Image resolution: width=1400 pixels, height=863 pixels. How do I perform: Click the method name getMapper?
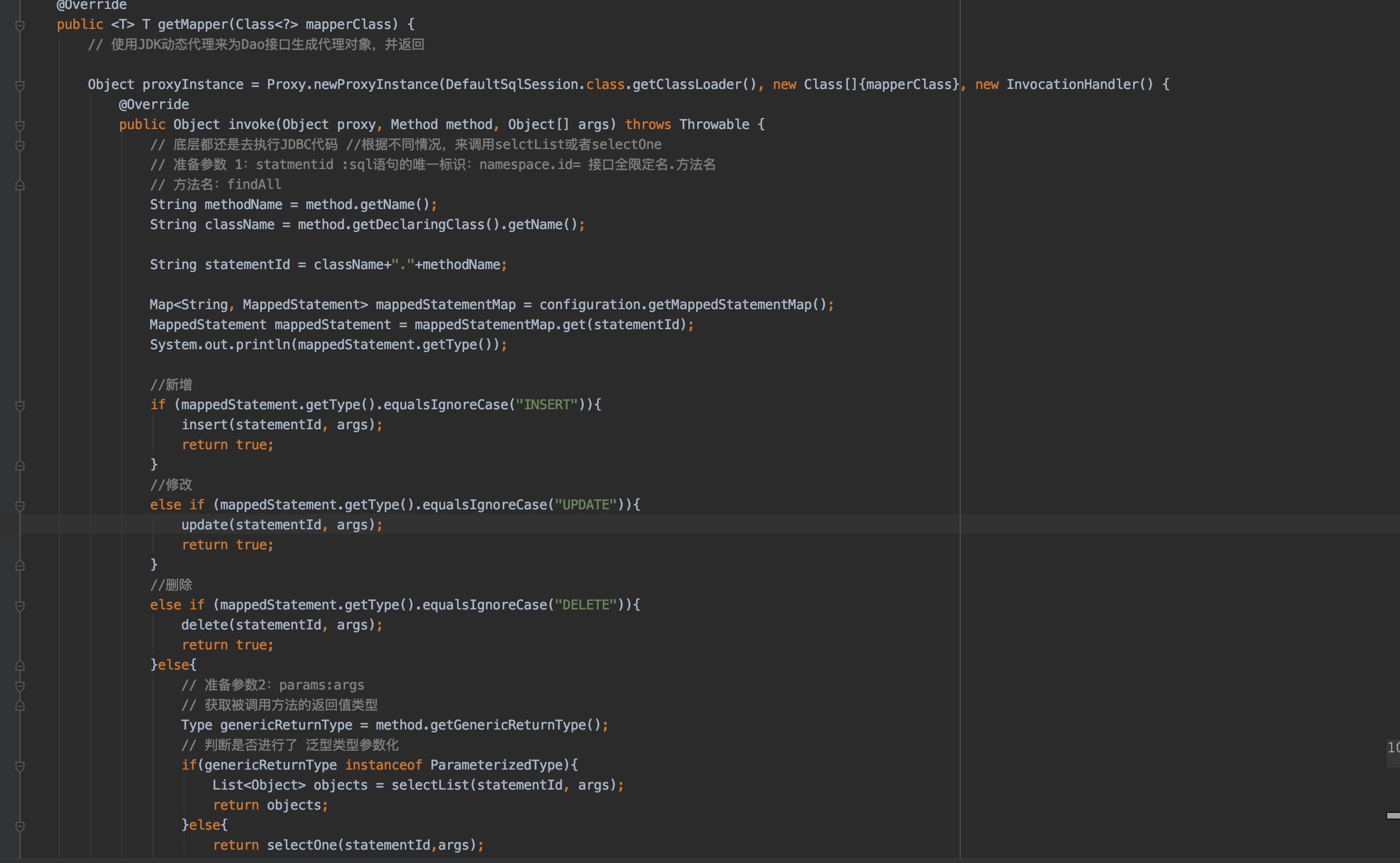tap(193, 24)
